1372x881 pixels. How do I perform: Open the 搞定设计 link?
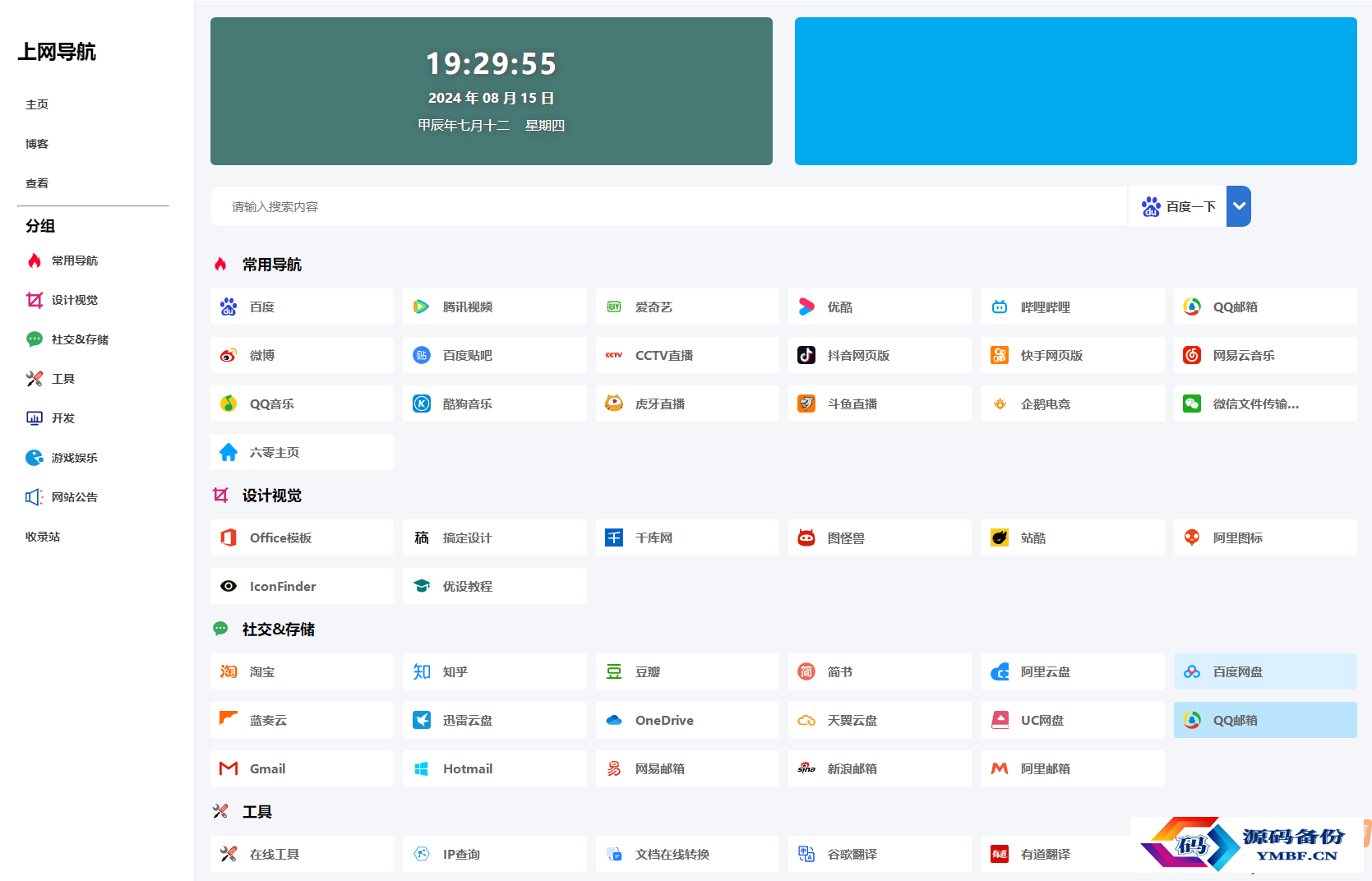tap(495, 537)
